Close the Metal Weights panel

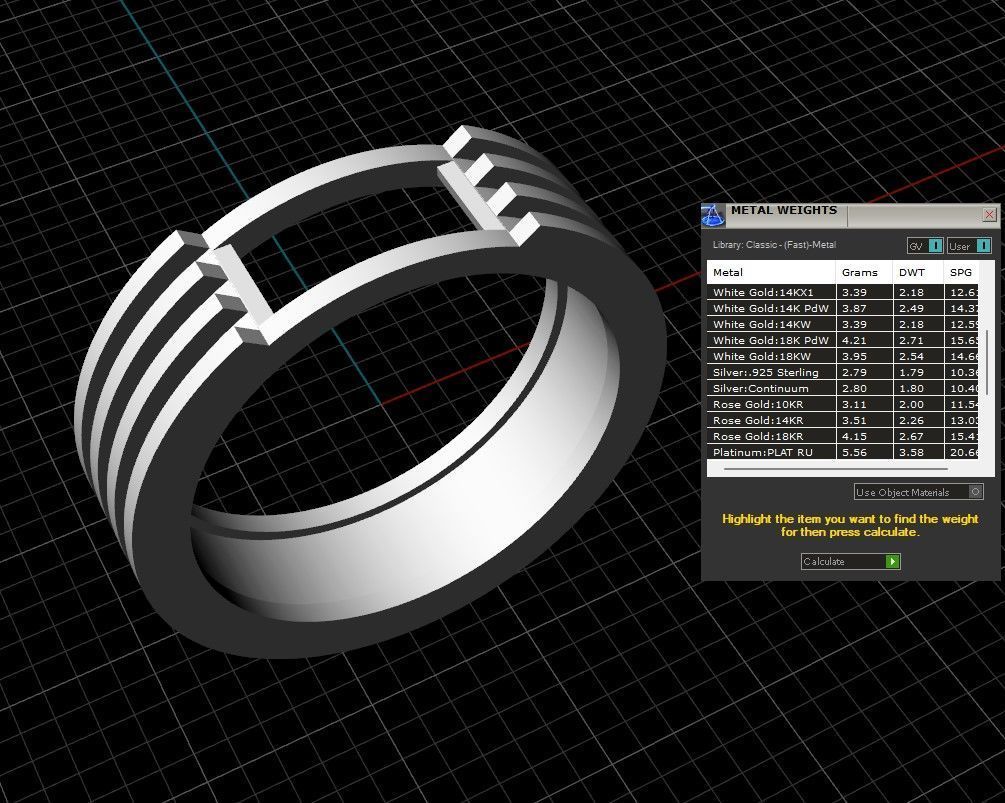(989, 214)
